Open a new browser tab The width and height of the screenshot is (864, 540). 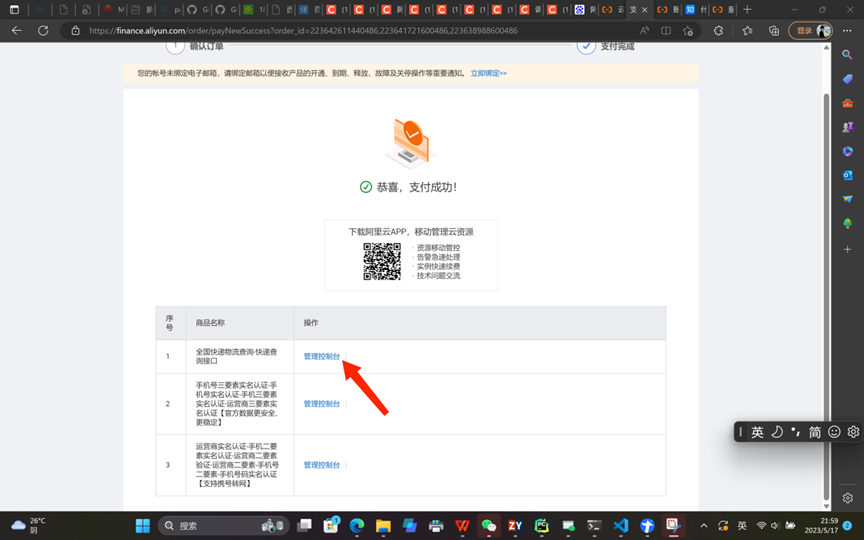[747, 9]
